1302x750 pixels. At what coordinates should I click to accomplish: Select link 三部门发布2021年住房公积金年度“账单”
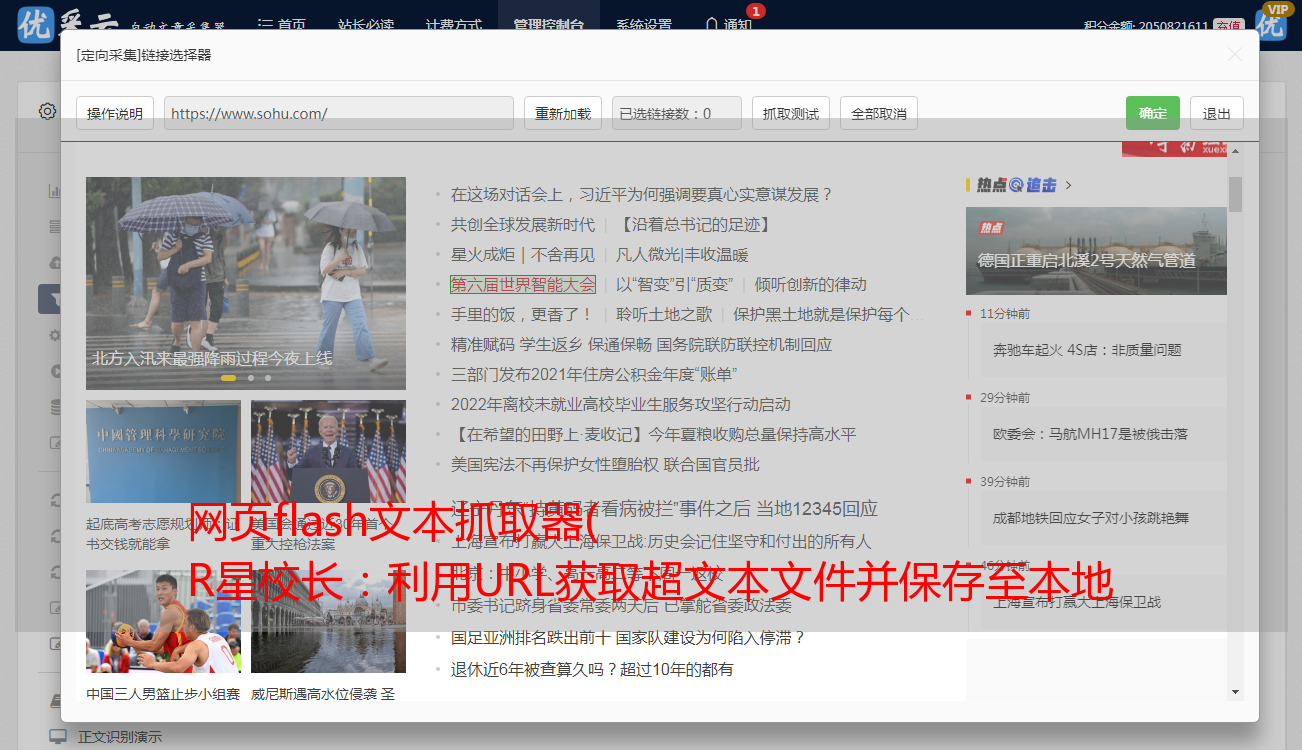tap(593, 374)
